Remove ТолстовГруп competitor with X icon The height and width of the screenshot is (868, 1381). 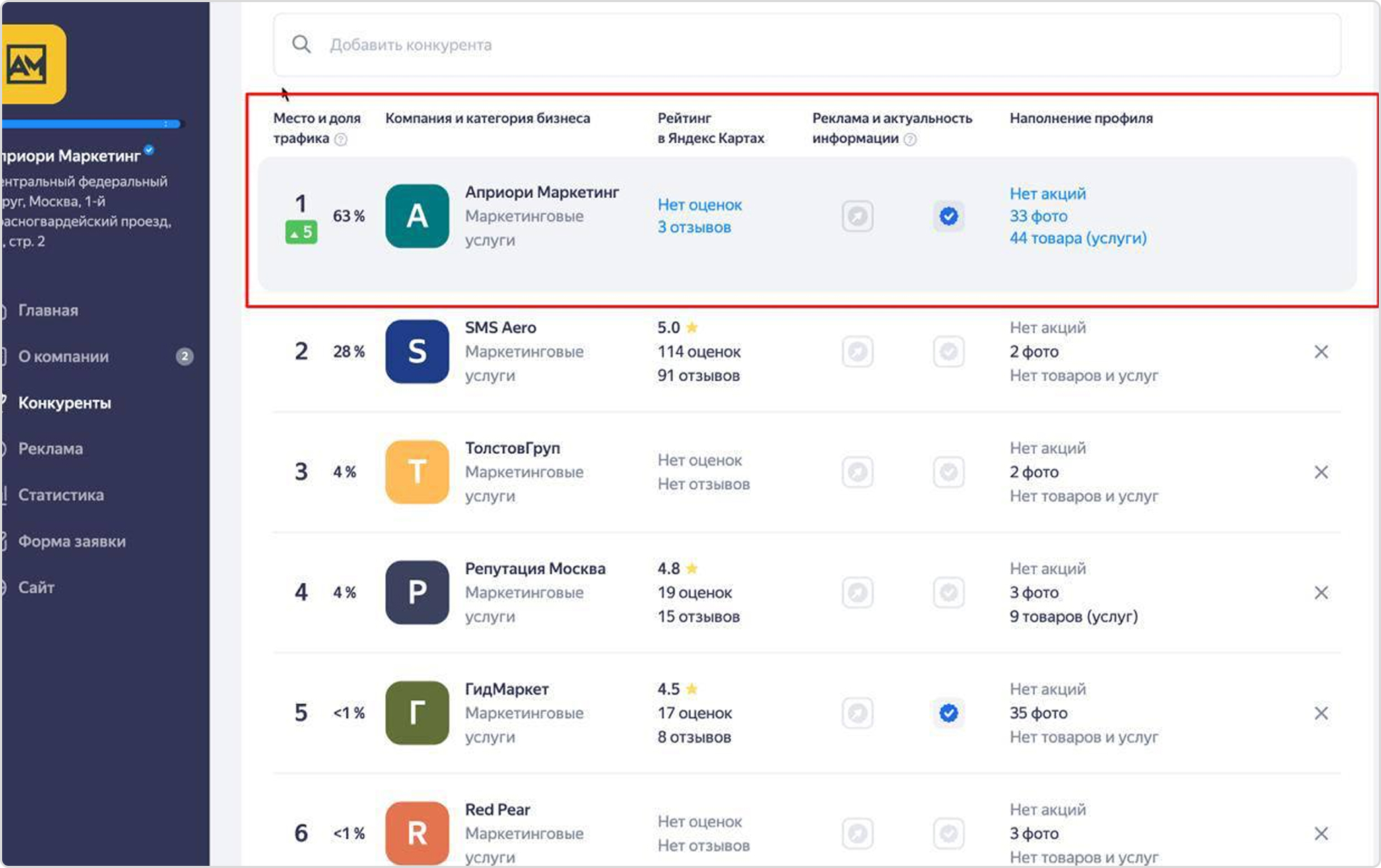(x=1321, y=472)
